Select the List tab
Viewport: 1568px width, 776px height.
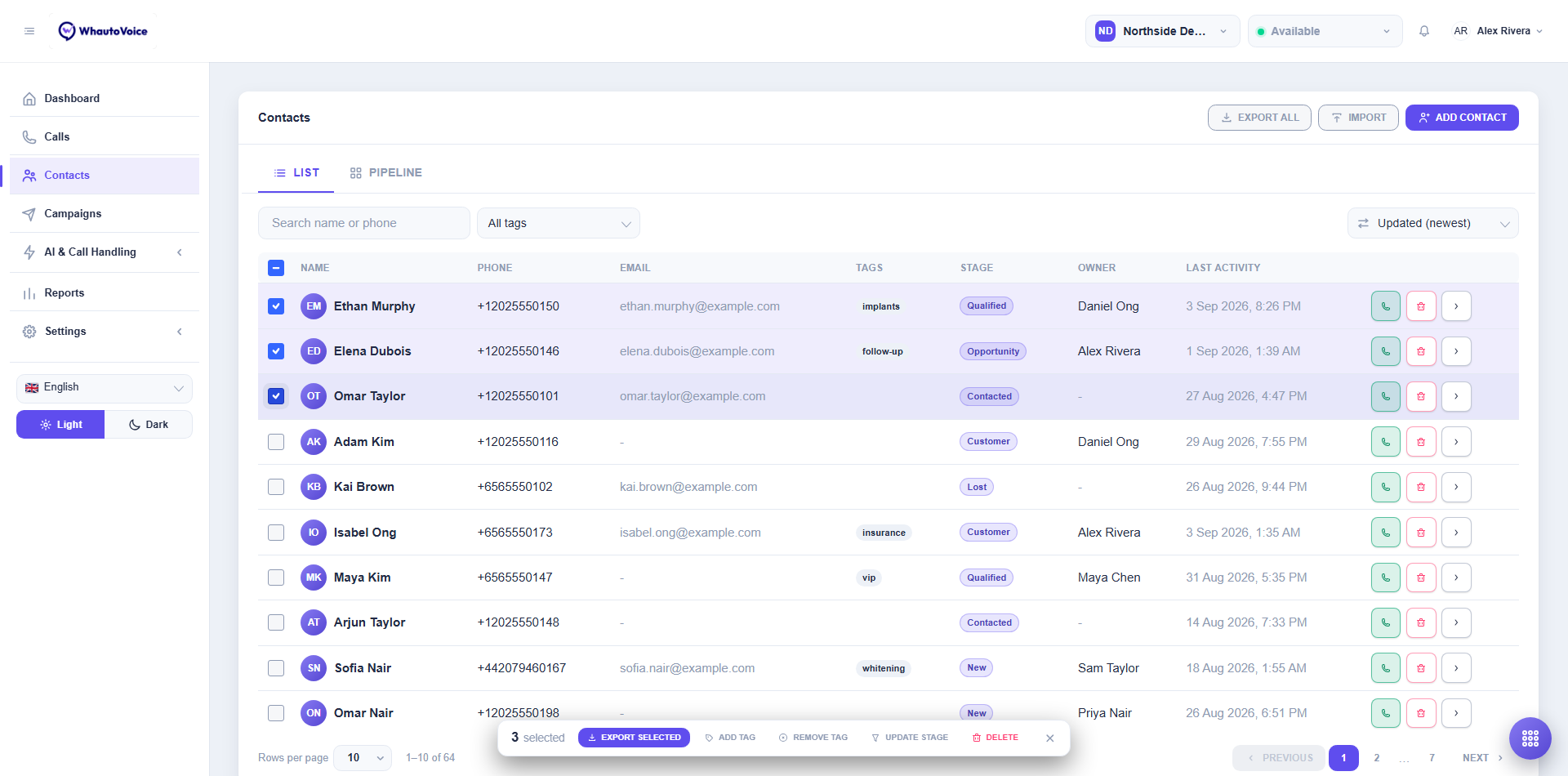(x=296, y=173)
